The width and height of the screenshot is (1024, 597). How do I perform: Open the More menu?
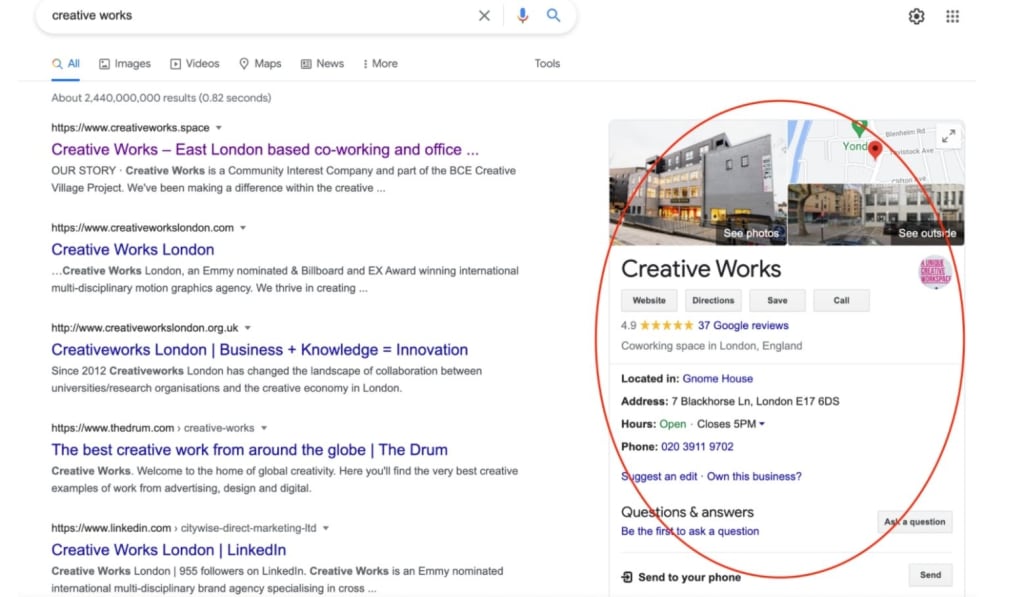click(x=380, y=64)
